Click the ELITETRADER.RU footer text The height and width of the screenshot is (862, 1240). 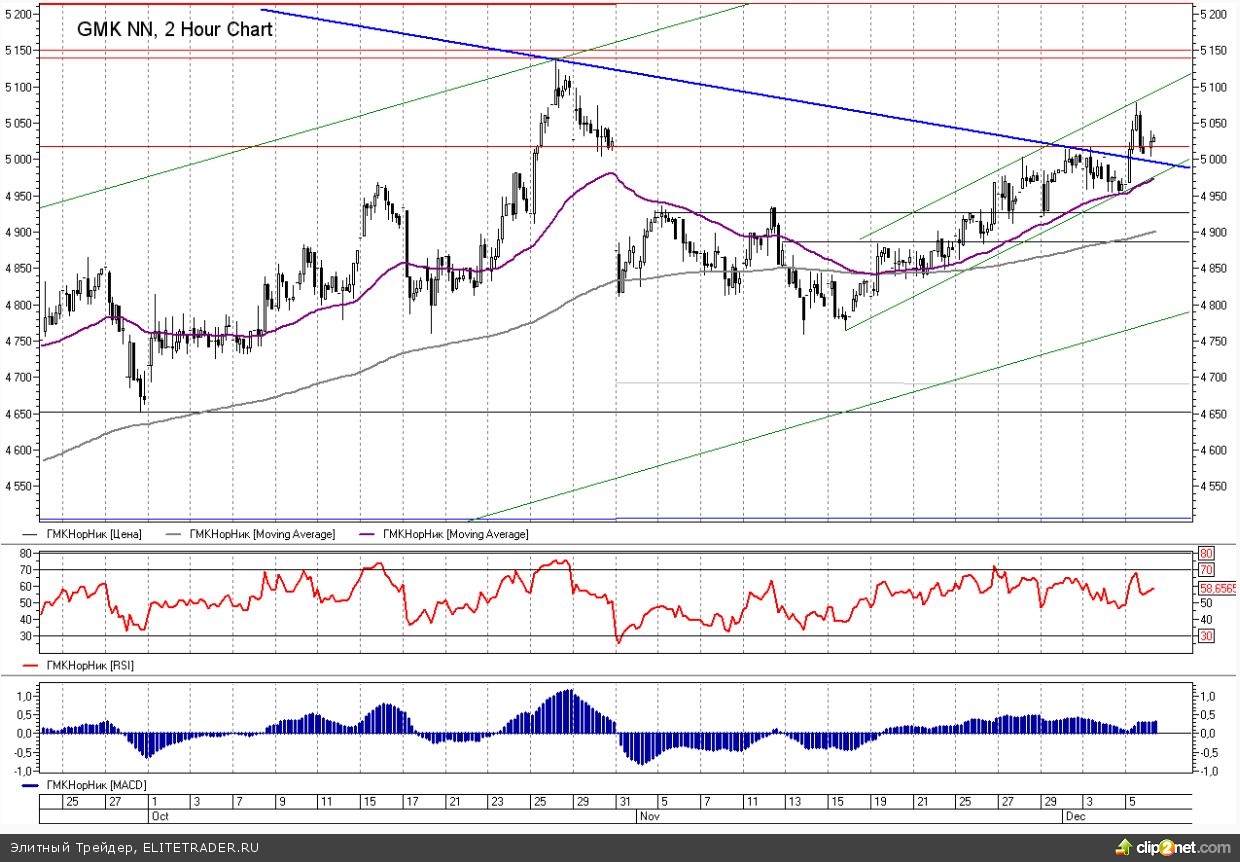[201, 848]
